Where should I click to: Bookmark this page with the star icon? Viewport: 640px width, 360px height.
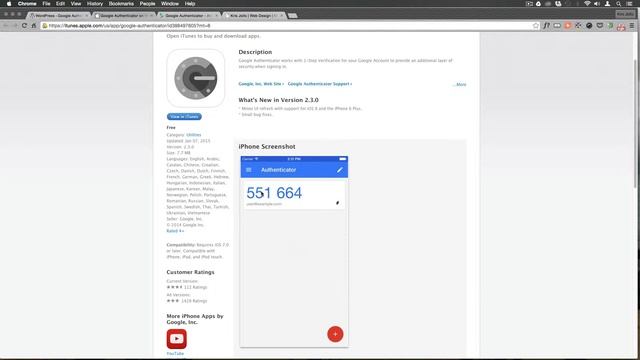point(536,26)
